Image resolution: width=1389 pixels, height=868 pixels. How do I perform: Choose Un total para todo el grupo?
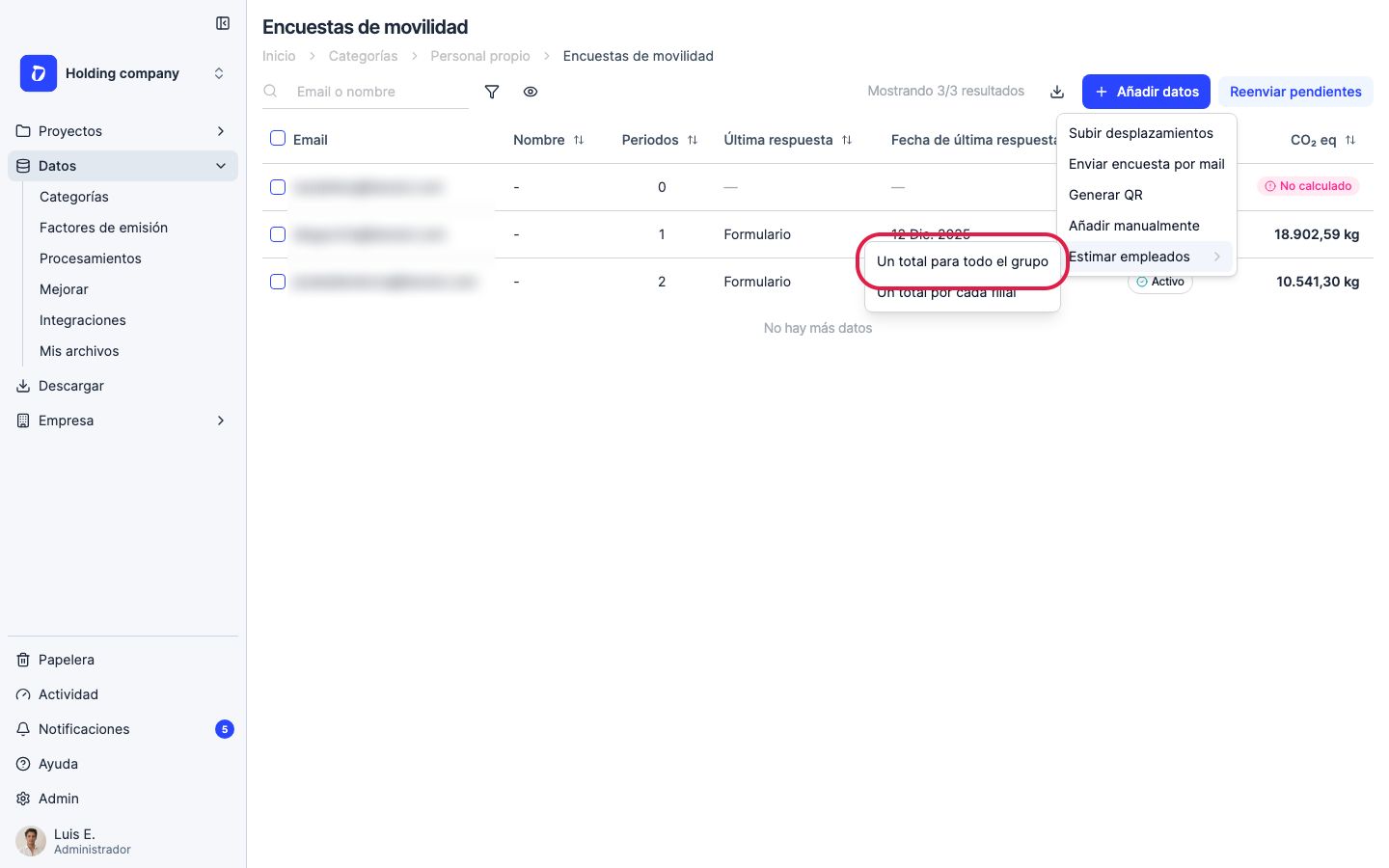click(x=963, y=261)
